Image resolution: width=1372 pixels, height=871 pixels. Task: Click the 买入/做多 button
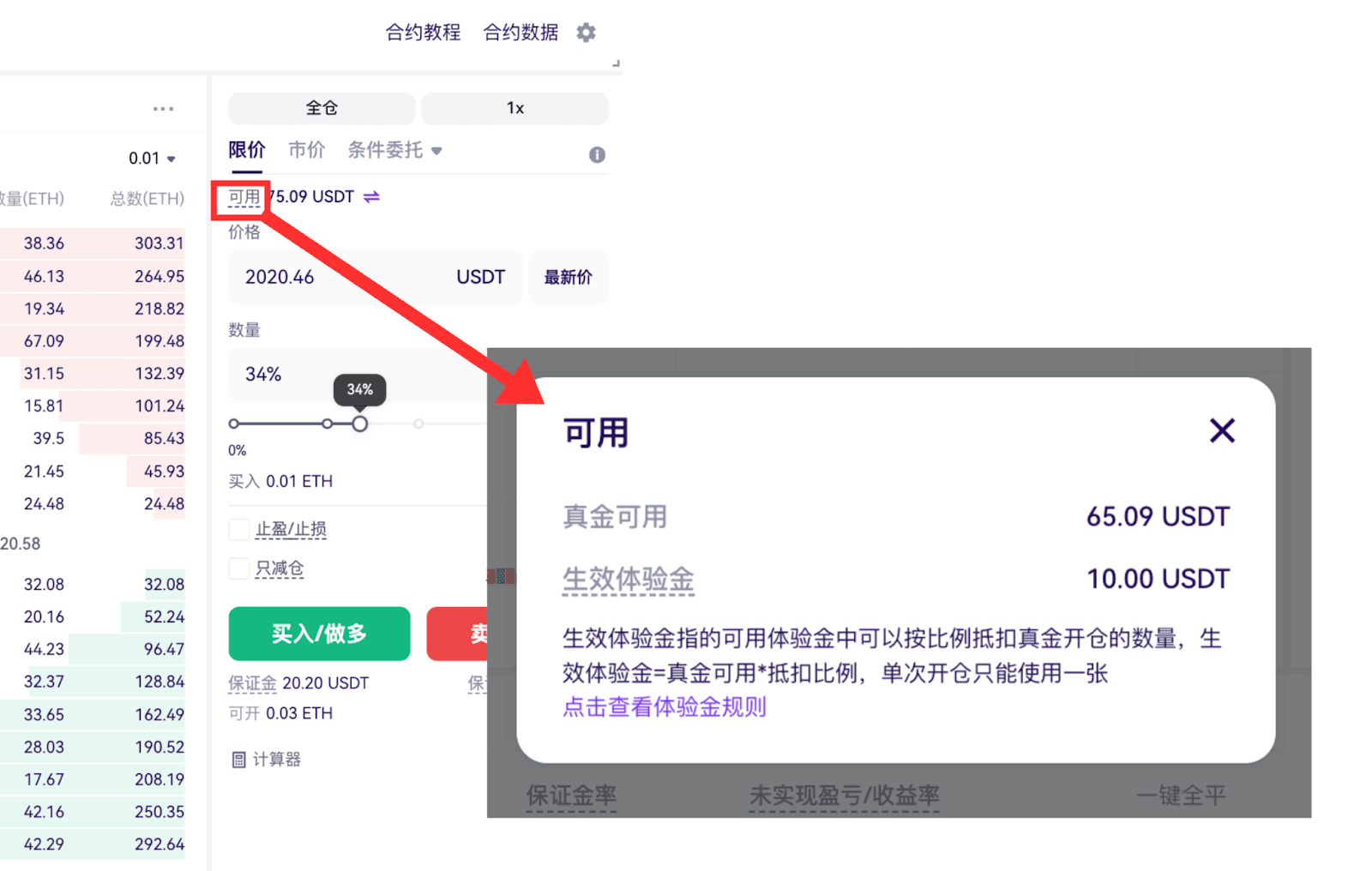pos(319,634)
